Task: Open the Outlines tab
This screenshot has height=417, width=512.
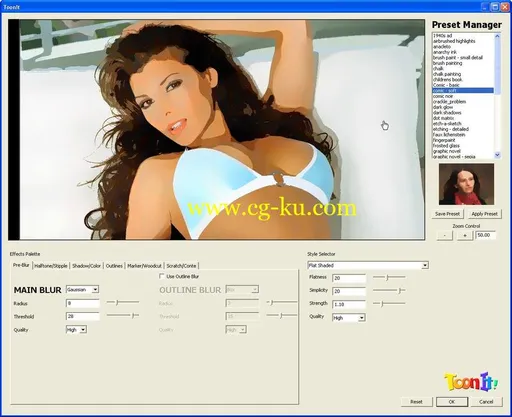Action: 114,266
